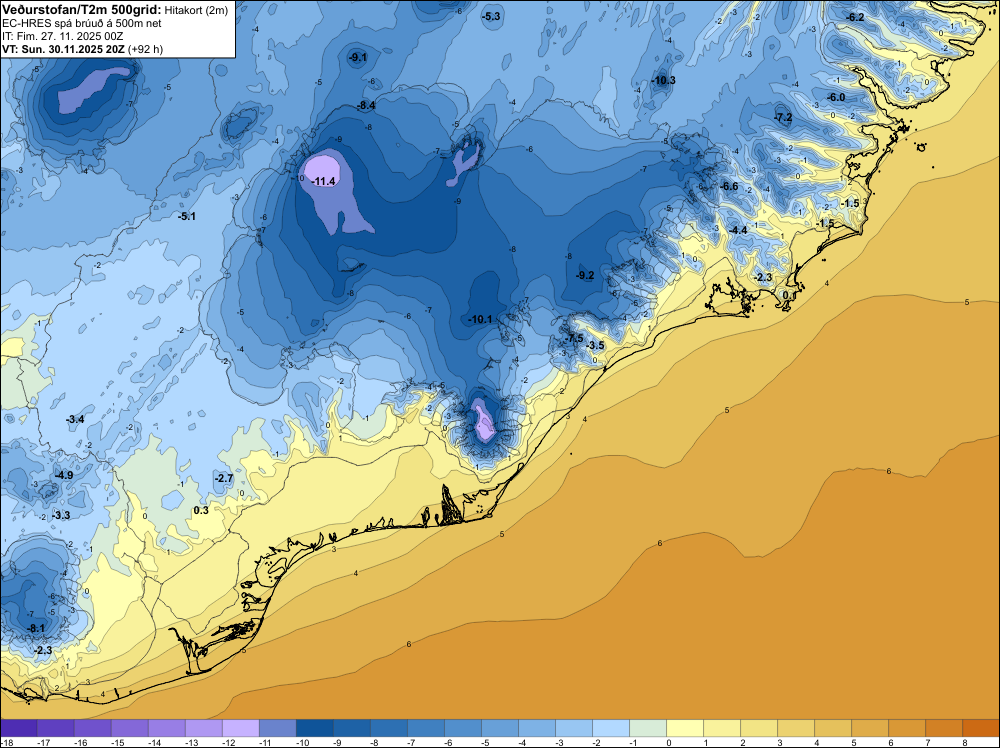Viewport: 1000px width, 748px height.
Task: Click the legend scale label '-14'
Action: 156,742
